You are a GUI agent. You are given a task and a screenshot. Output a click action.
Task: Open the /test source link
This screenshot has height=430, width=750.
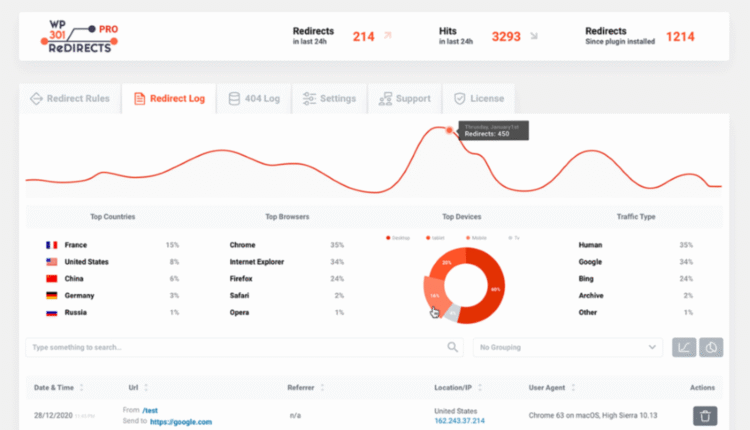[150, 410]
